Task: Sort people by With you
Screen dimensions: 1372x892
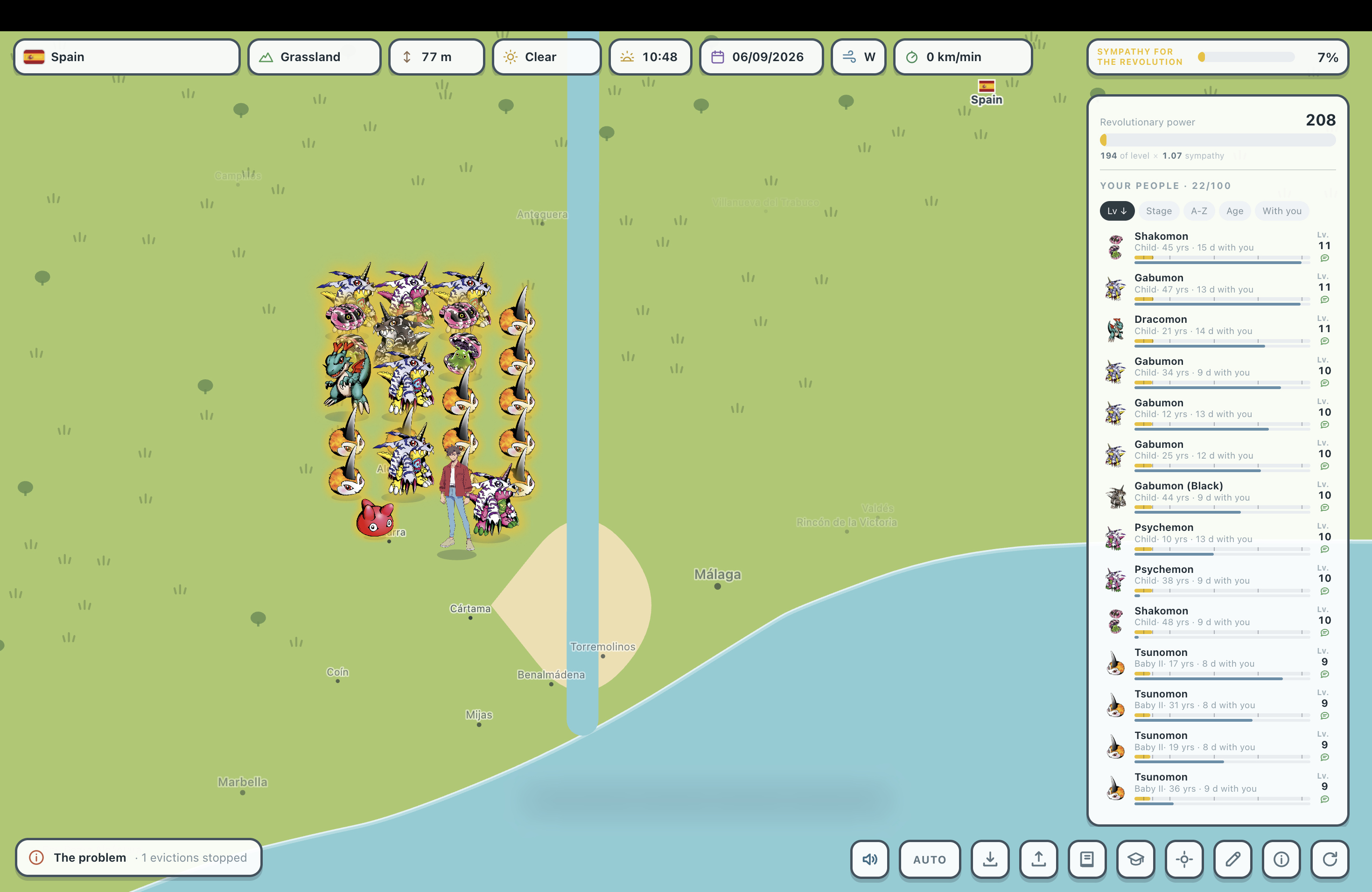Action: (x=1282, y=211)
